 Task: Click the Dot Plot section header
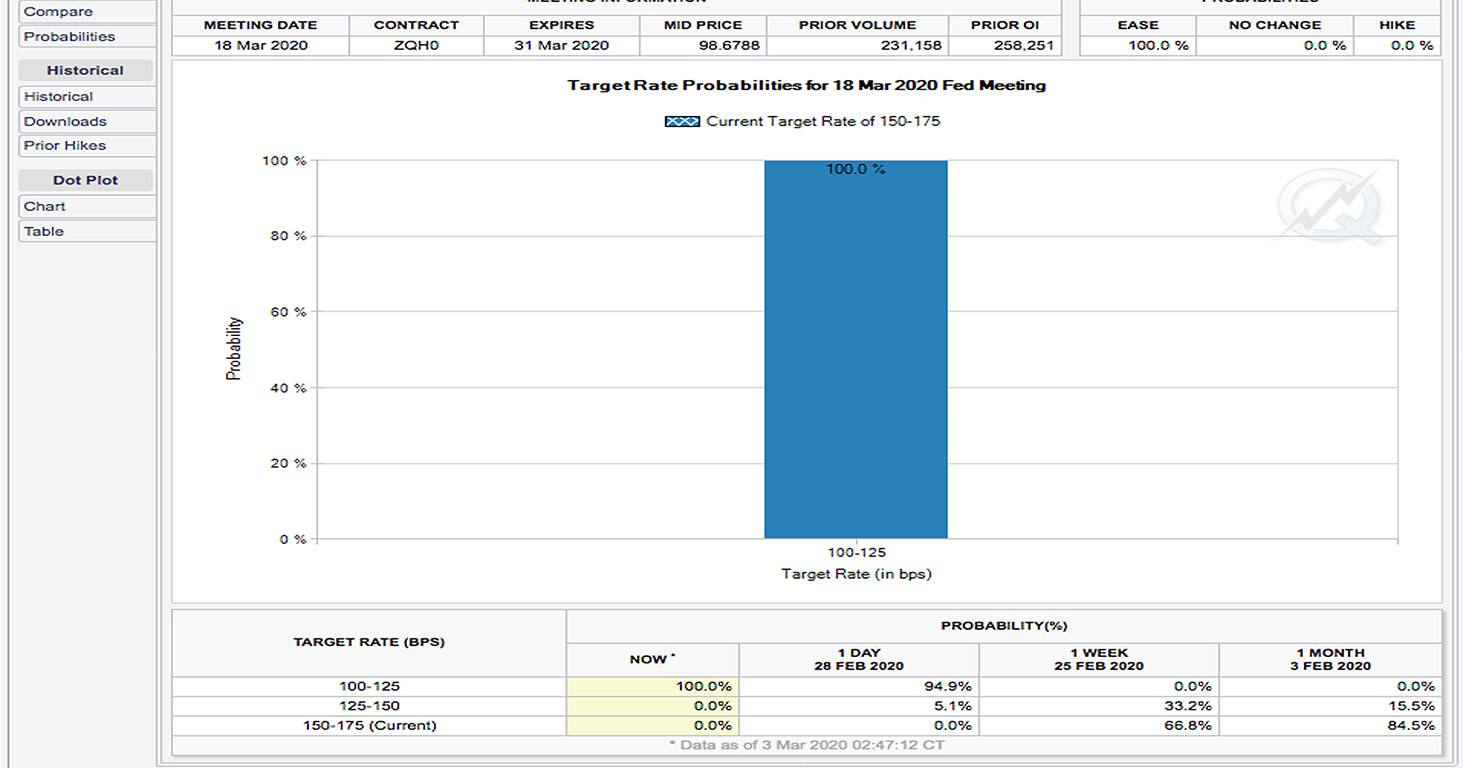(85, 181)
